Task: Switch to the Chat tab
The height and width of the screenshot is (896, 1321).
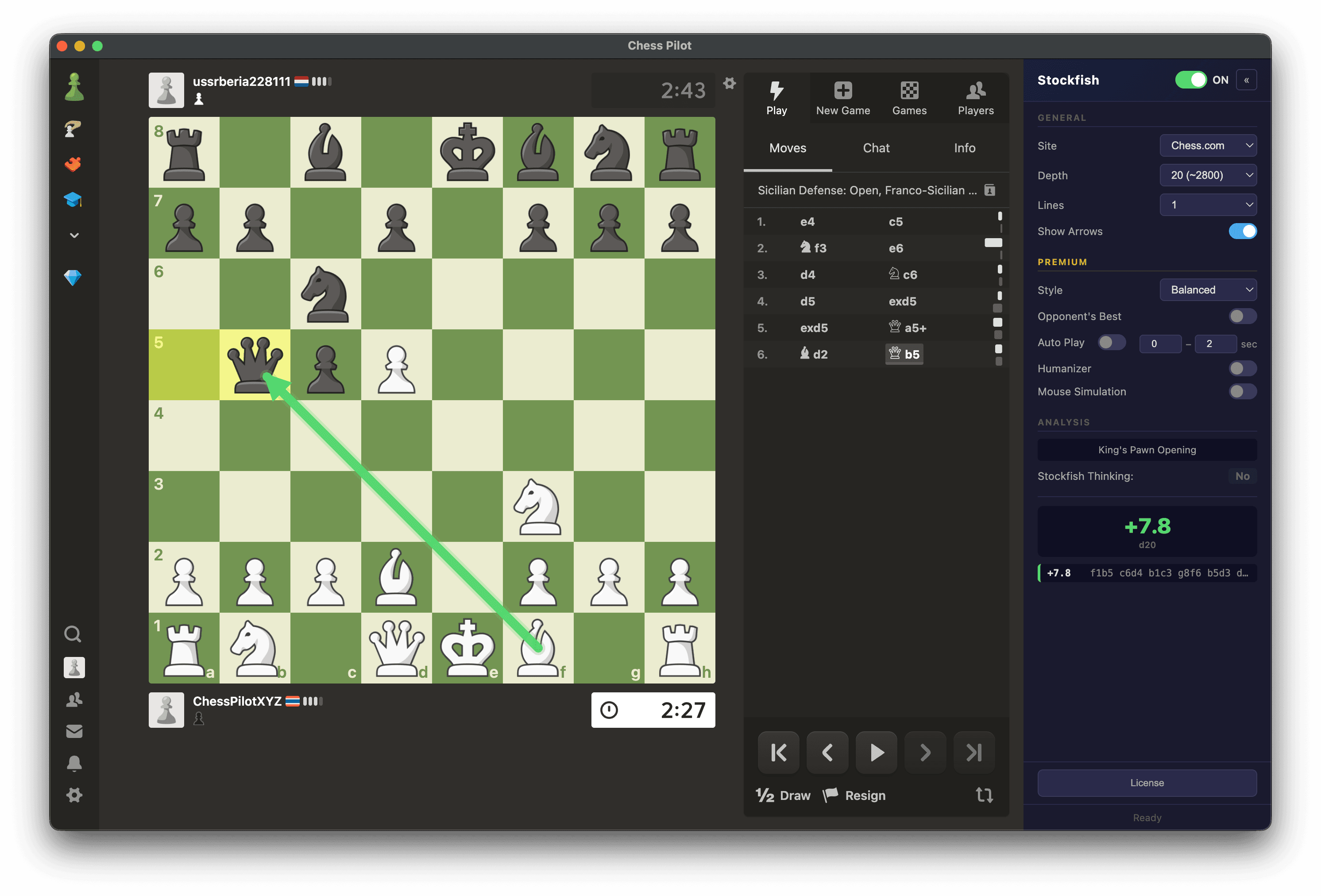Action: click(876, 148)
